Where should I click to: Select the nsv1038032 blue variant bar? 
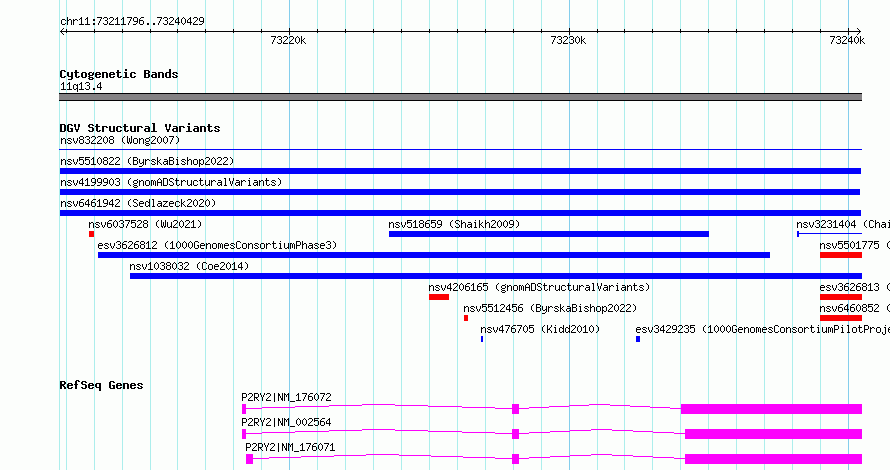coord(496,276)
